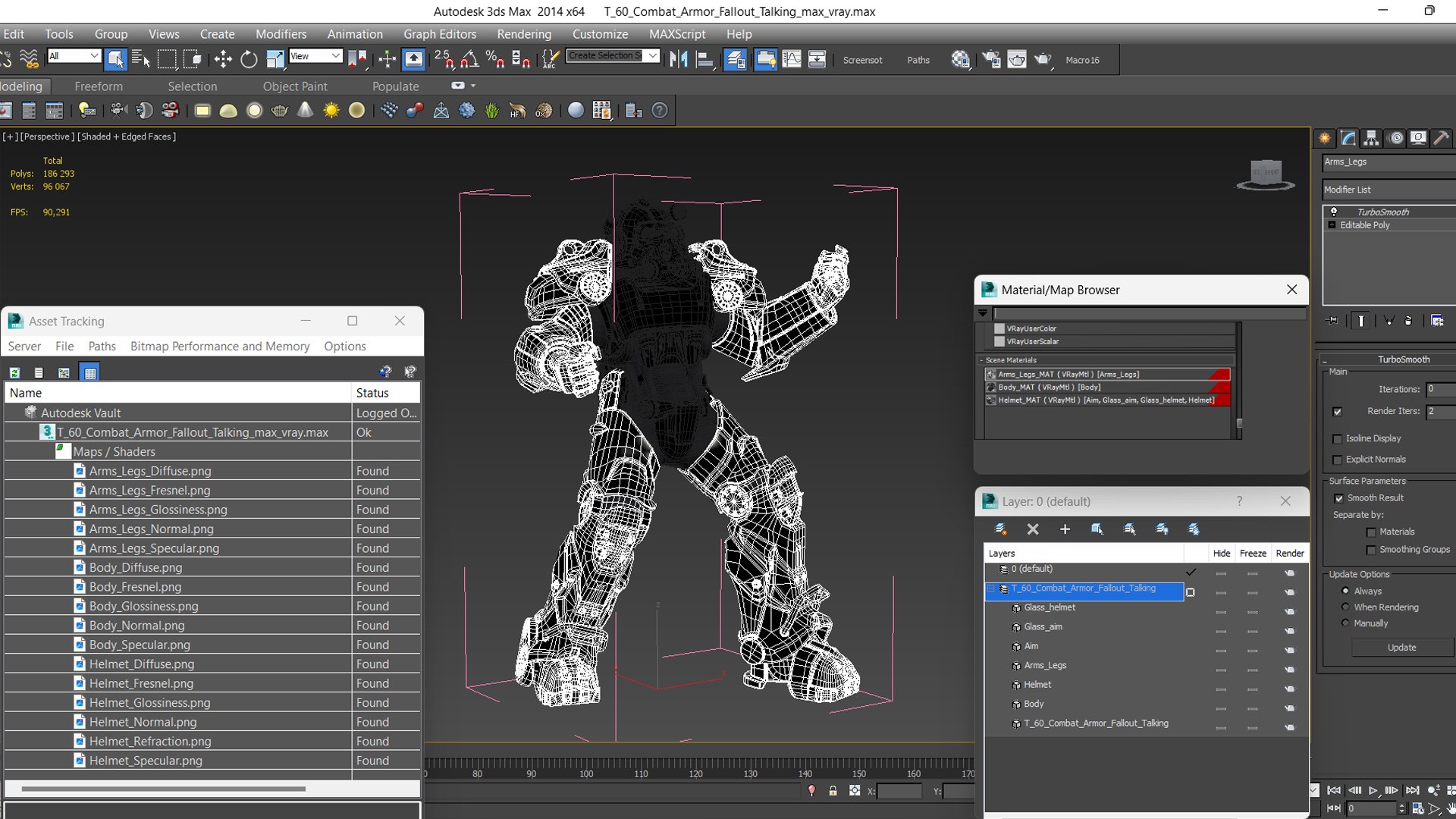Toggle Angle Snap in main toolbar
This screenshot has width=1456, height=819.
[x=470, y=59]
